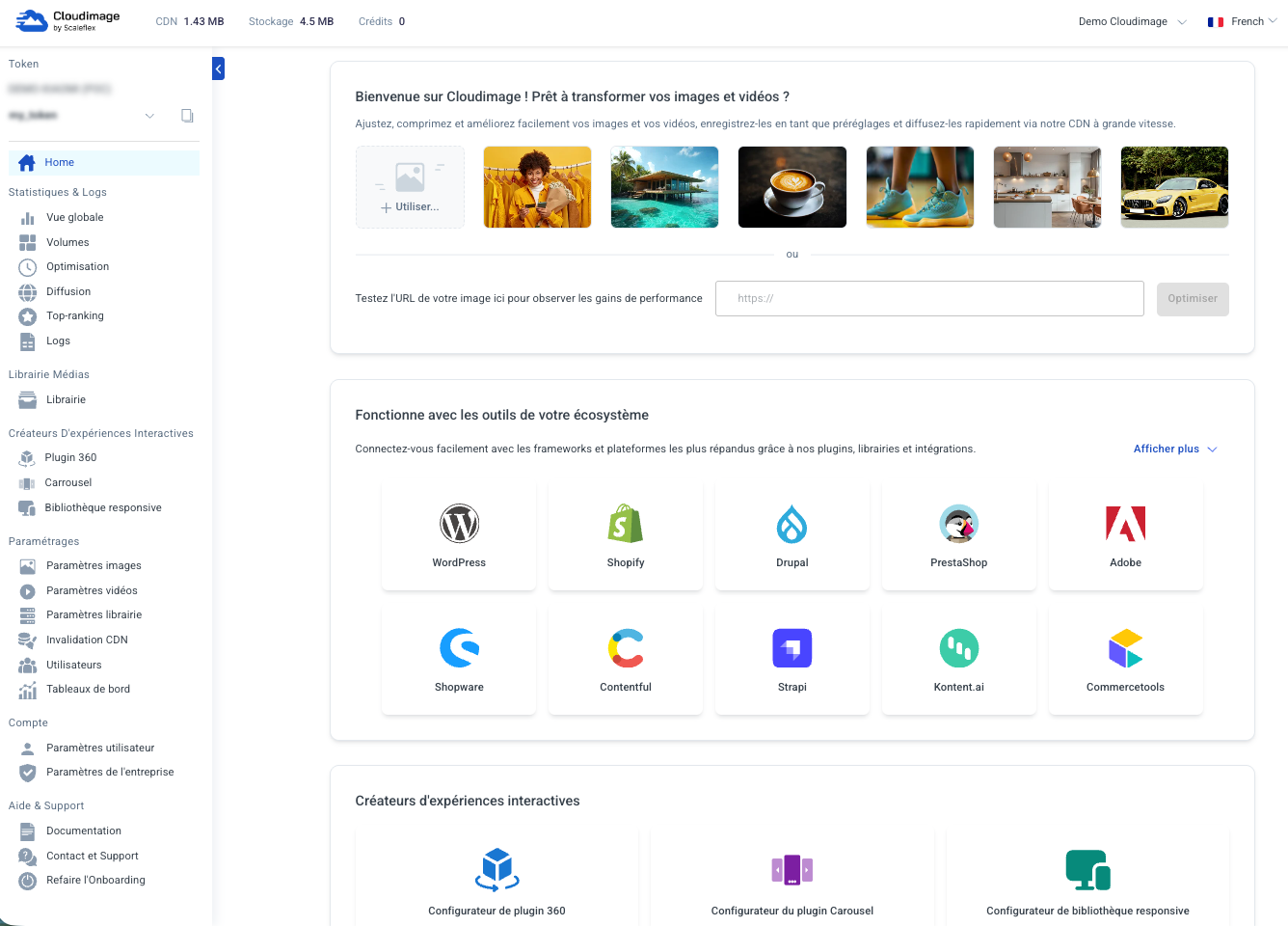Select the kitchen interior sample image
The width and height of the screenshot is (1288, 926).
click(x=1047, y=187)
